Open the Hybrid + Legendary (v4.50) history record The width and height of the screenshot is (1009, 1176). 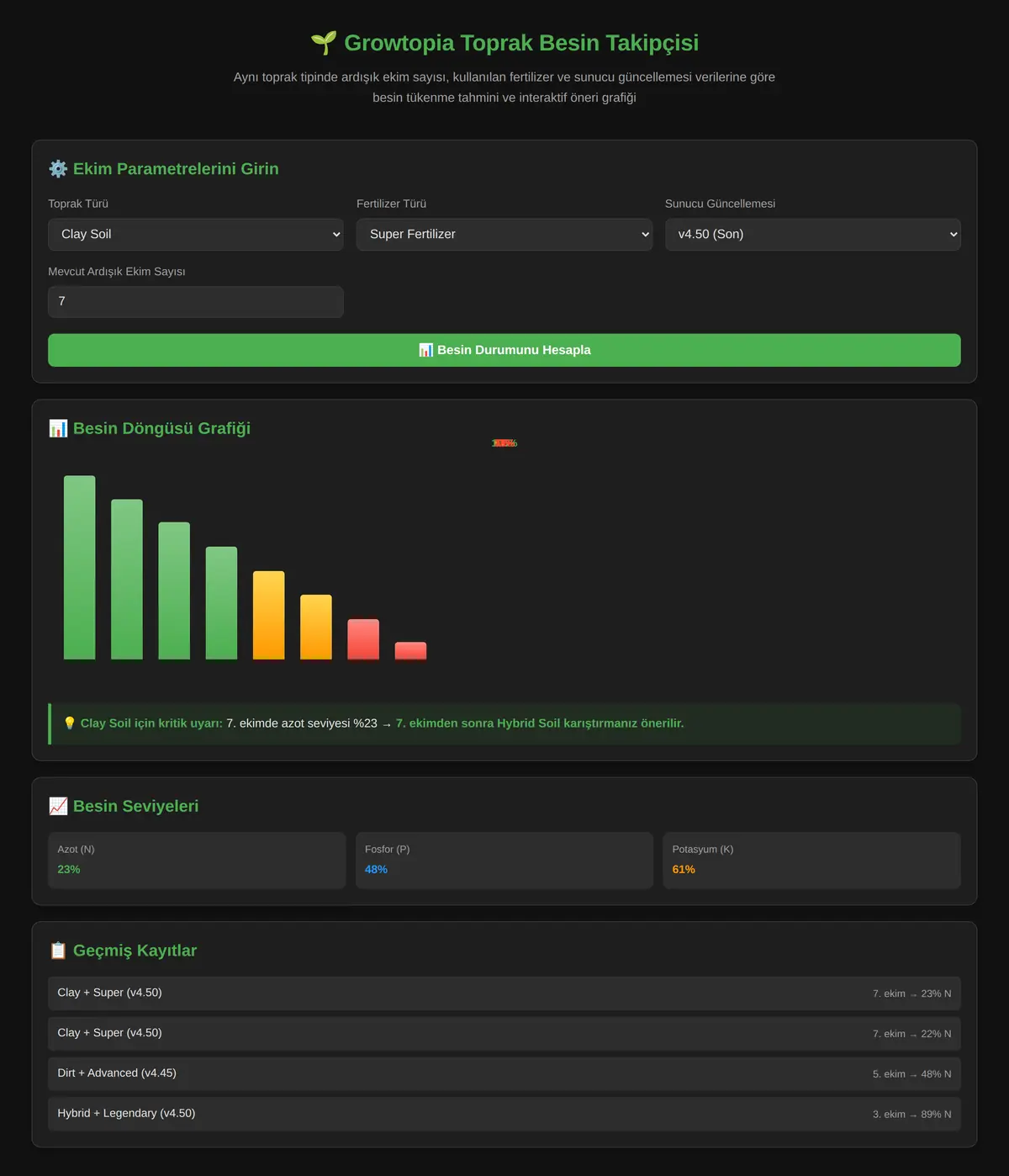click(504, 1114)
